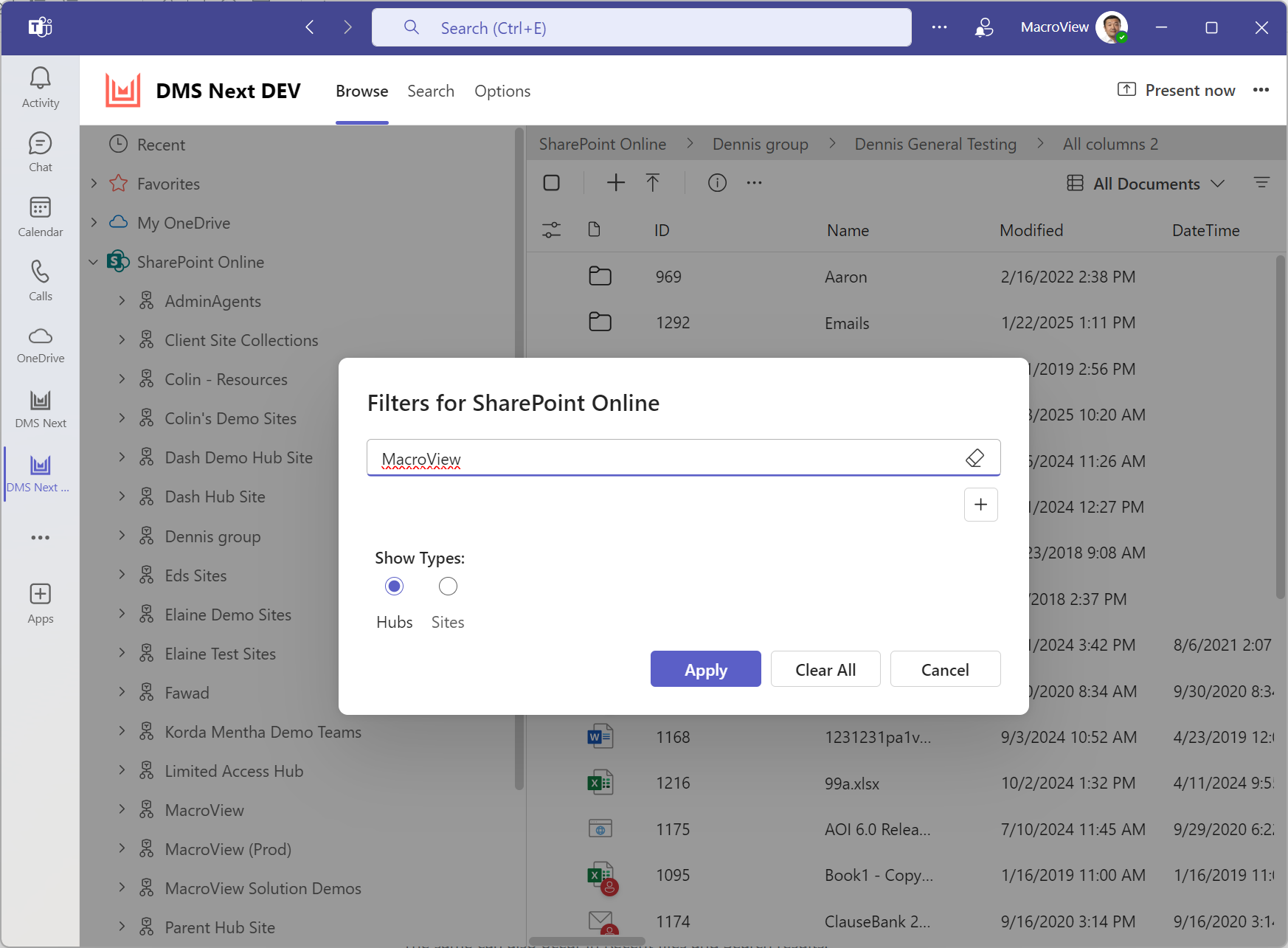Expand the MacroView (Prod) hub

[122, 848]
